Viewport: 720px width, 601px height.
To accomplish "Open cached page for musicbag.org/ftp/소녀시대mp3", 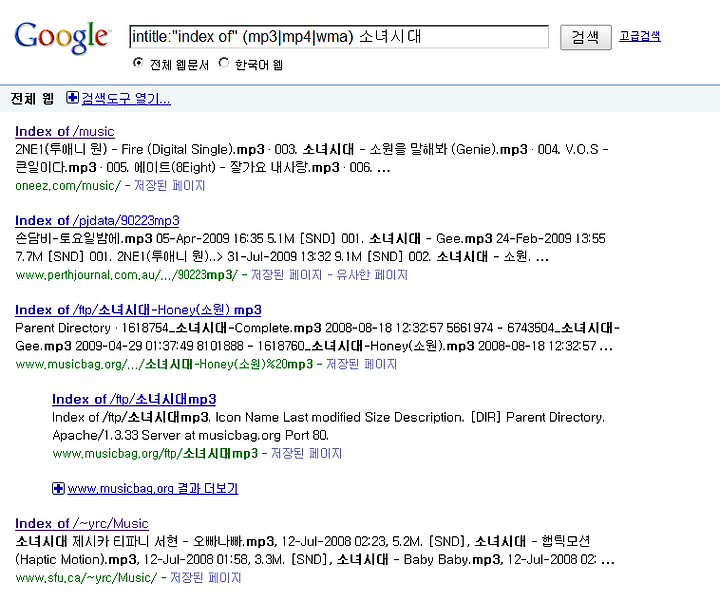I will (307, 454).
